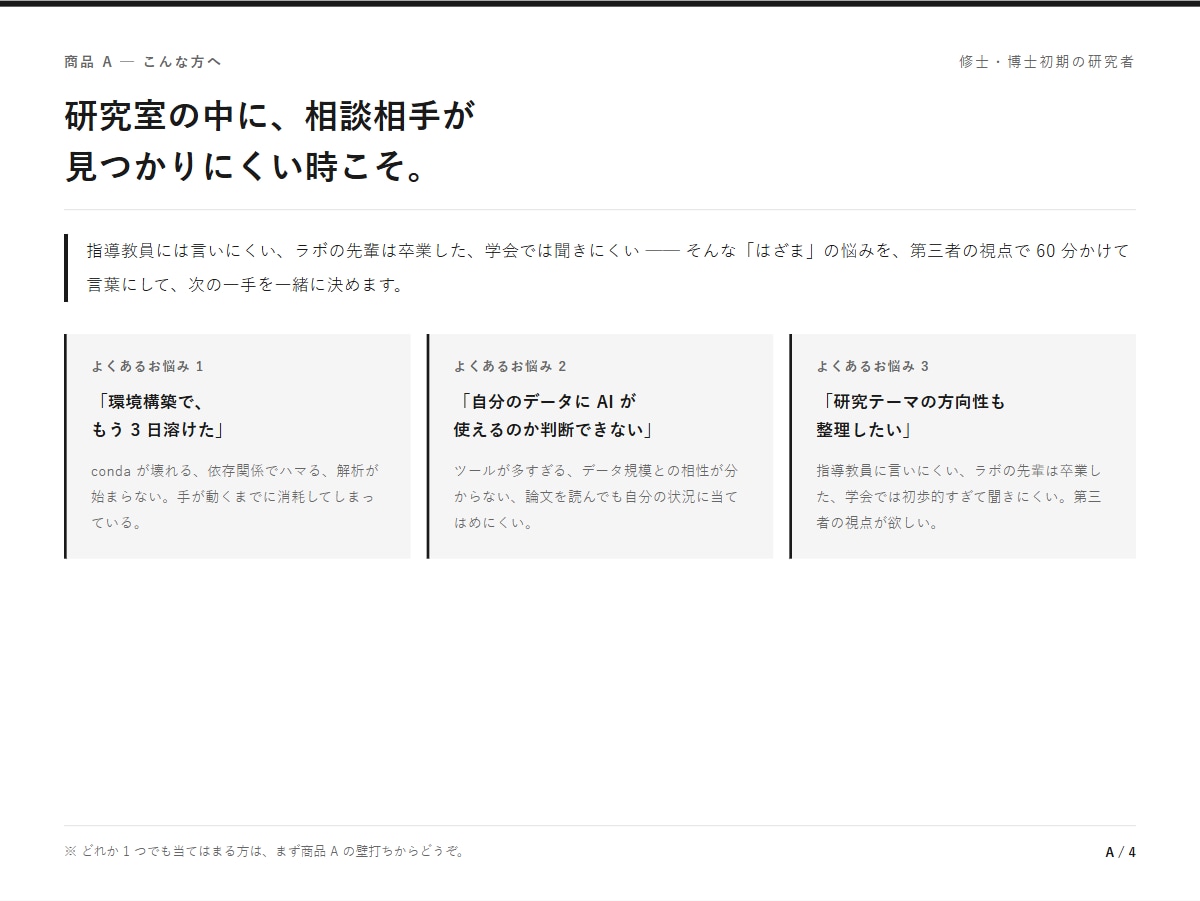Click the header label 商品 A — こんな方へ

click(142, 62)
